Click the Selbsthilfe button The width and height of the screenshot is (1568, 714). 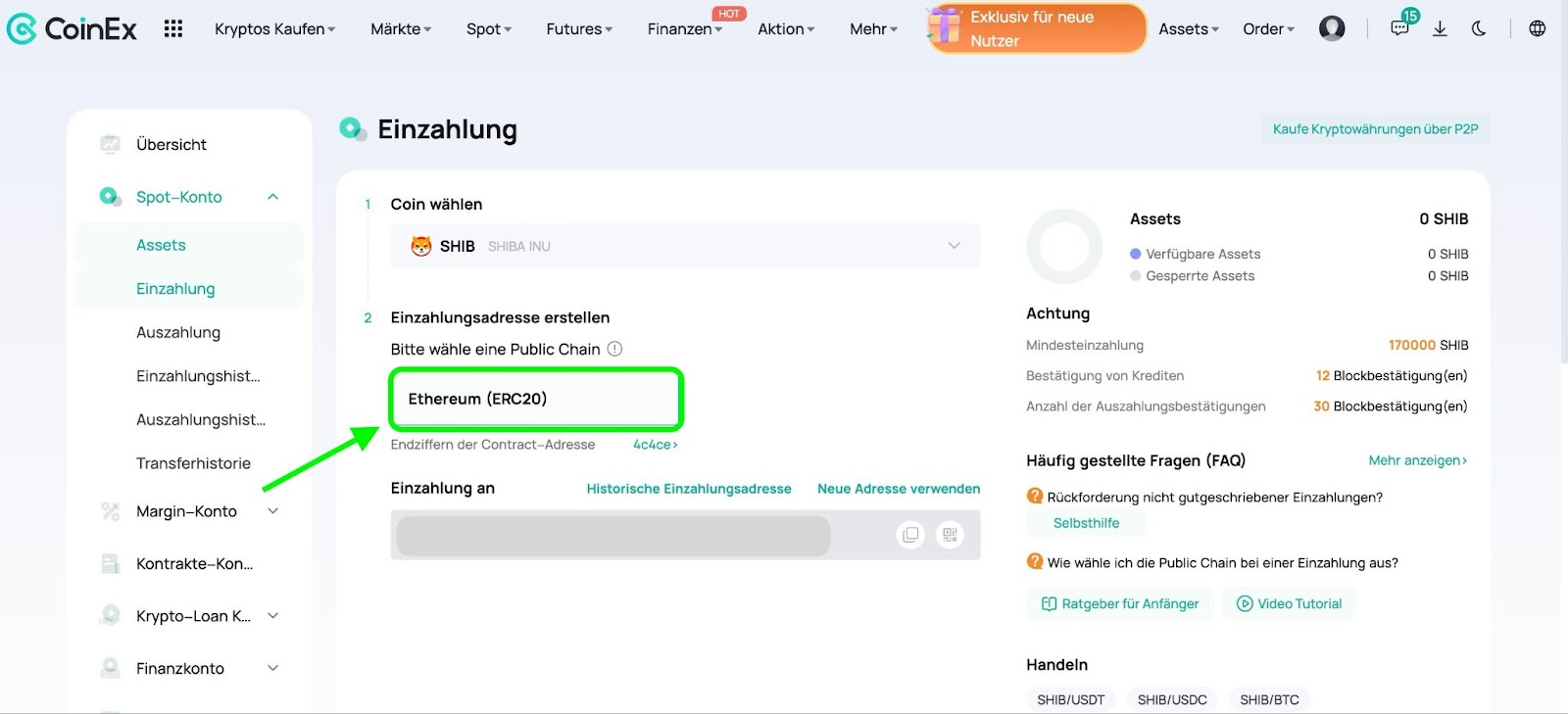1086,523
